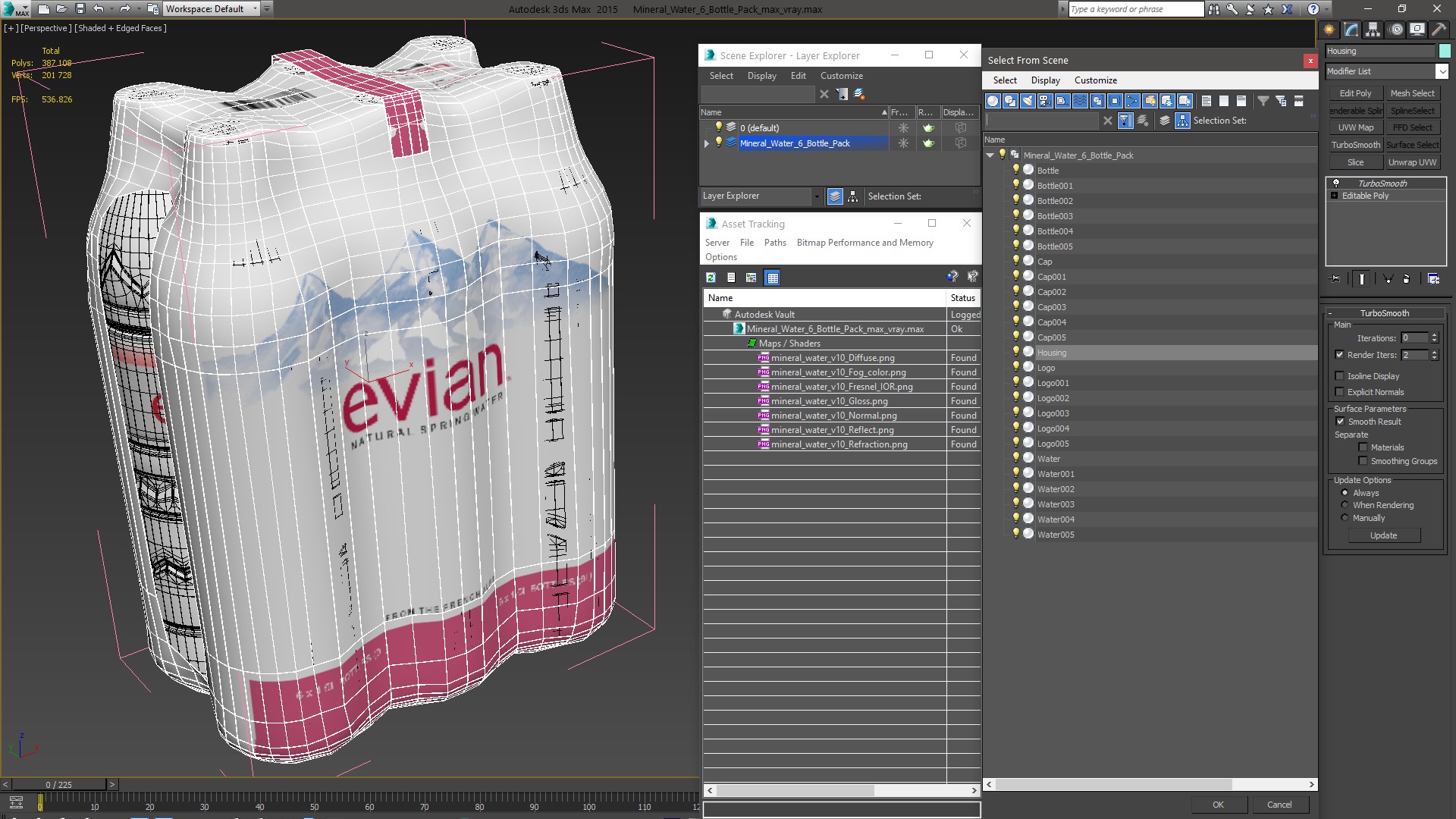This screenshot has width=1456, height=819.
Task: Open Paths menu in Asset Tracking
Action: pos(775,243)
